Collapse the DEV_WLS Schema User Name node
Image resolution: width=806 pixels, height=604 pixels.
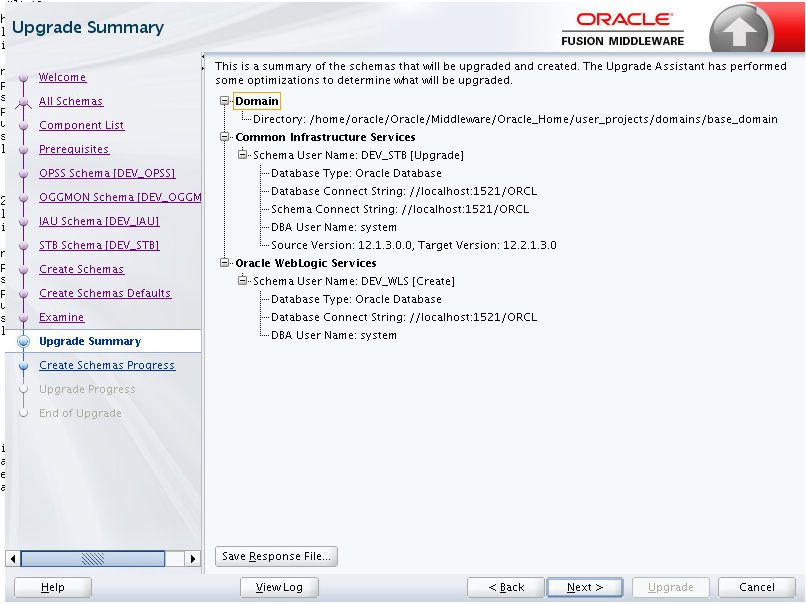[242, 280]
